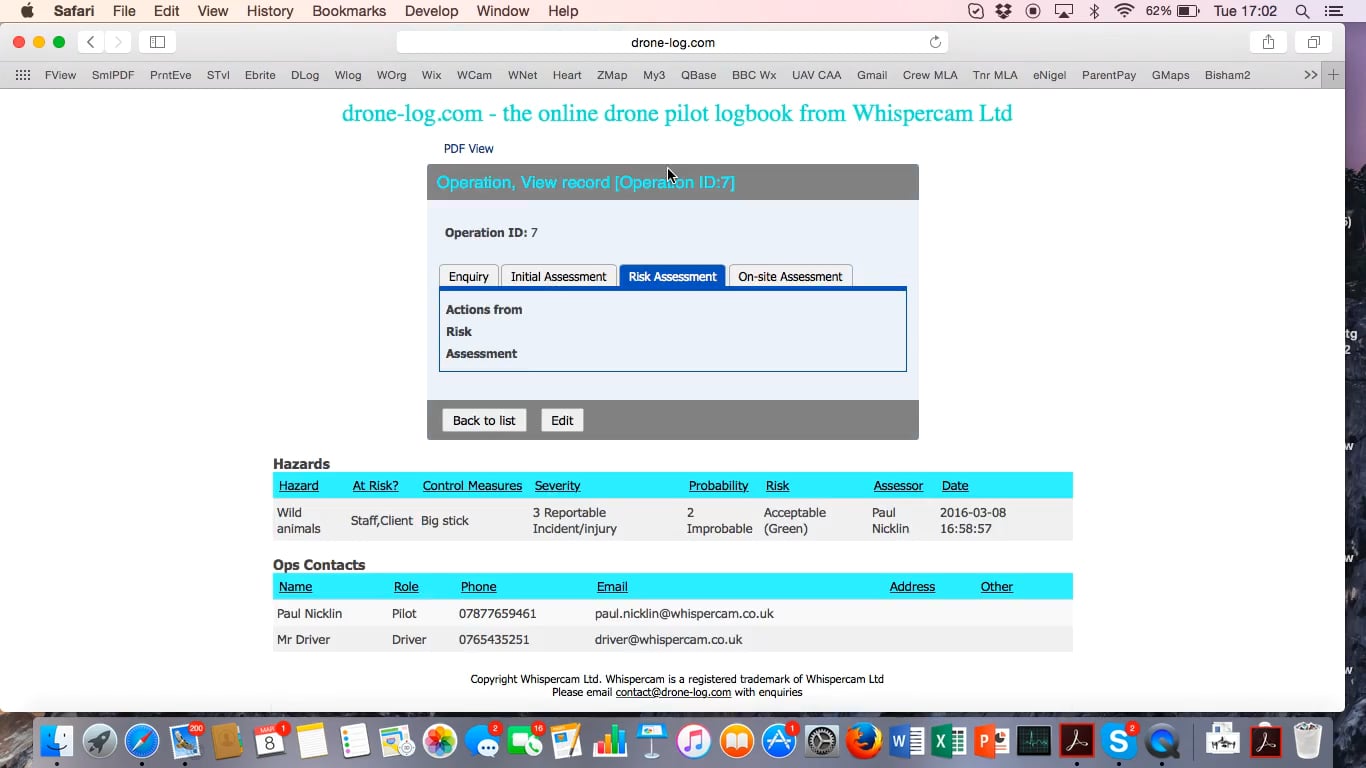Open the Window menu

click(503, 11)
